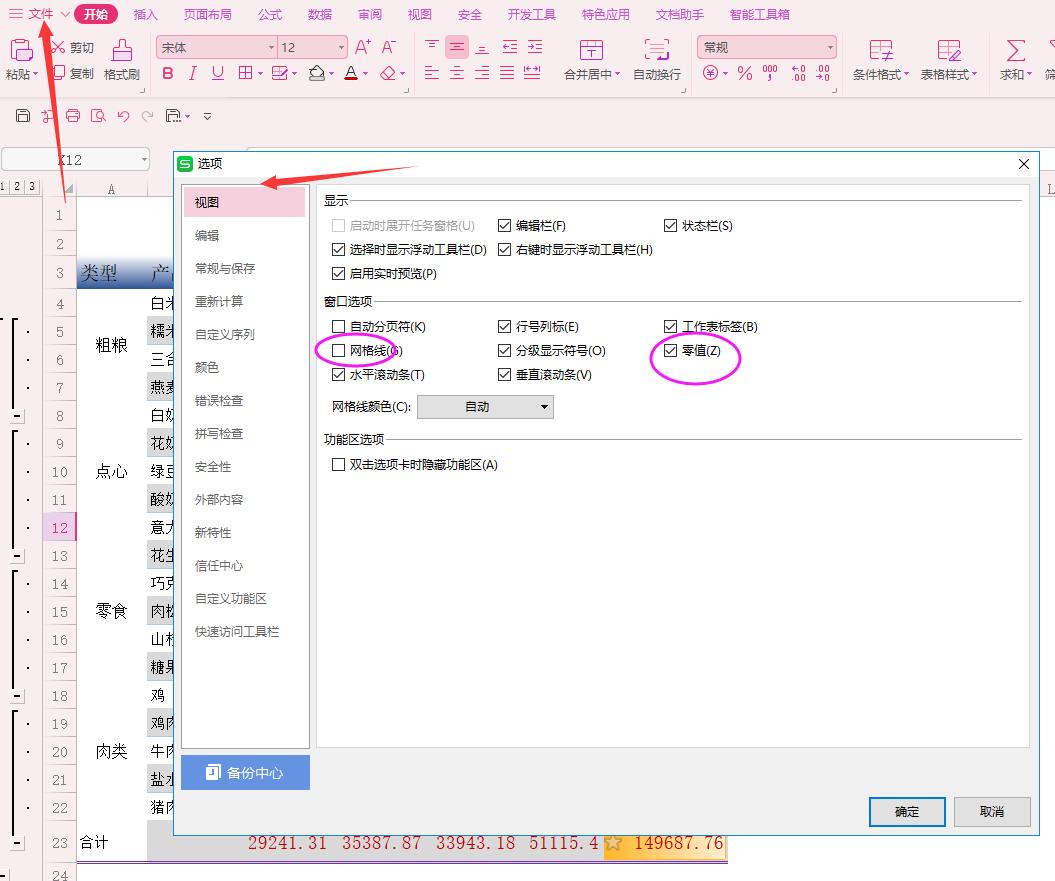Open the 页面布局 ribbon tab
Image resolution: width=1055 pixels, height=881 pixels.
click(x=207, y=14)
